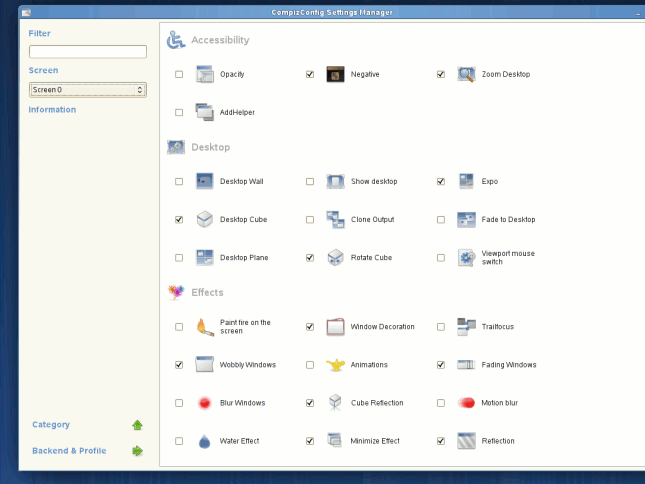The height and width of the screenshot is (484, 645).
Task: Uncheck the Minimize Effect checkbox
Action: click(310, 441)
